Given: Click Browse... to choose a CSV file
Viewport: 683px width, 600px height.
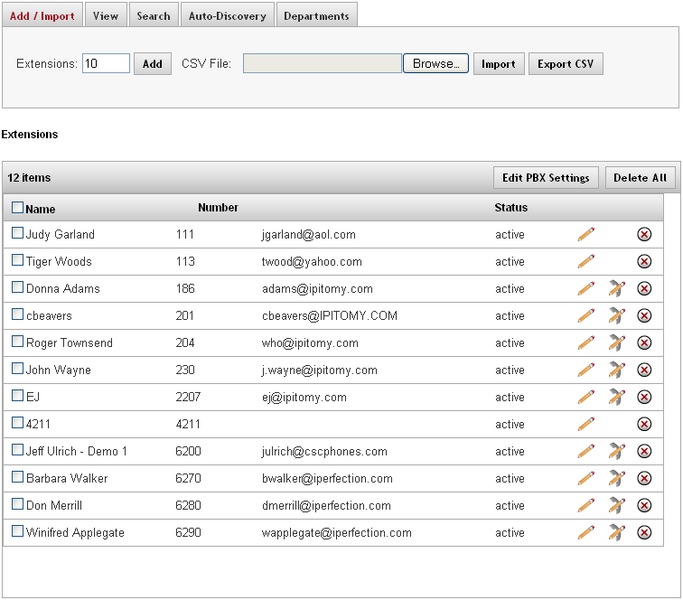Looking at the screenshot, I should coord(435,64).
